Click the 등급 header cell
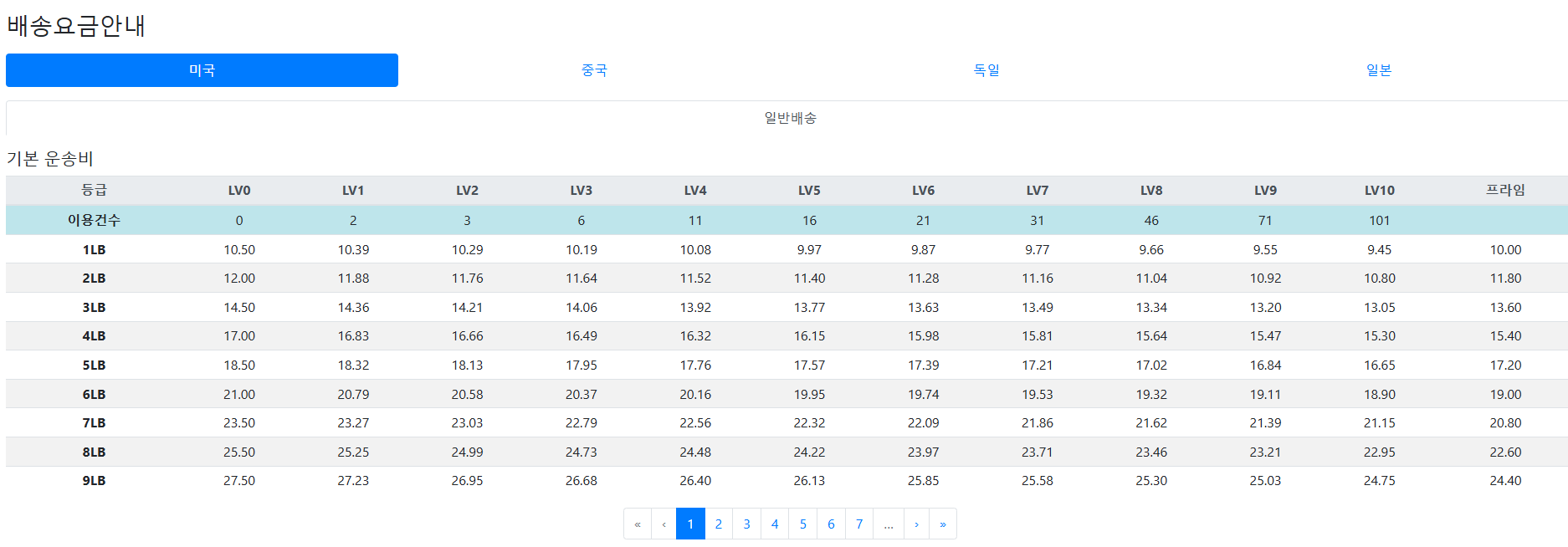 pyautogui.click(x=94, y=191)
